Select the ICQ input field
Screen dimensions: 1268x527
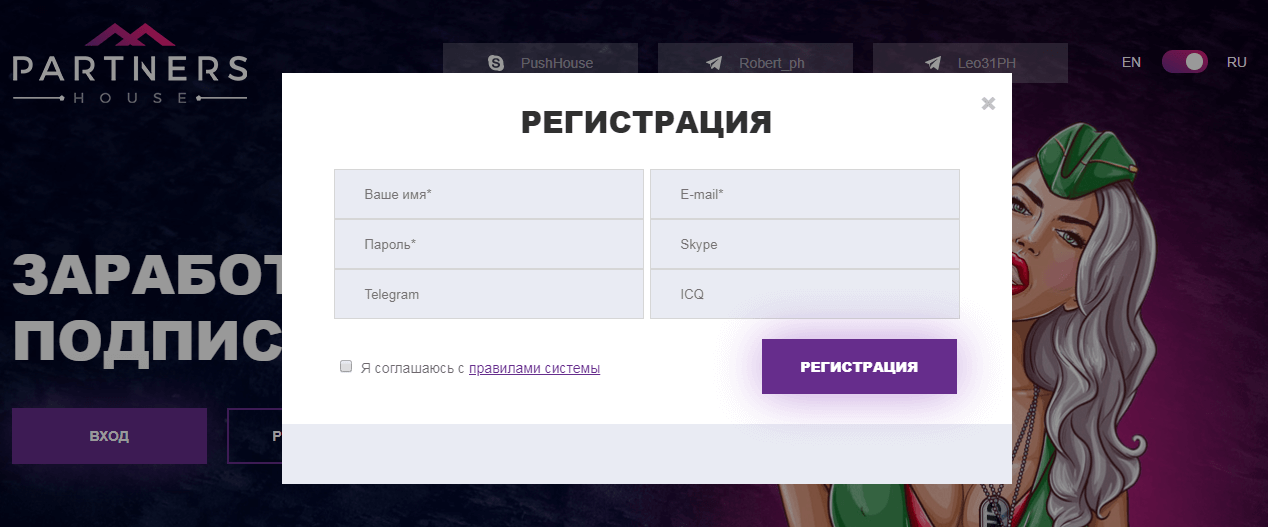click(x=804, y=295)
